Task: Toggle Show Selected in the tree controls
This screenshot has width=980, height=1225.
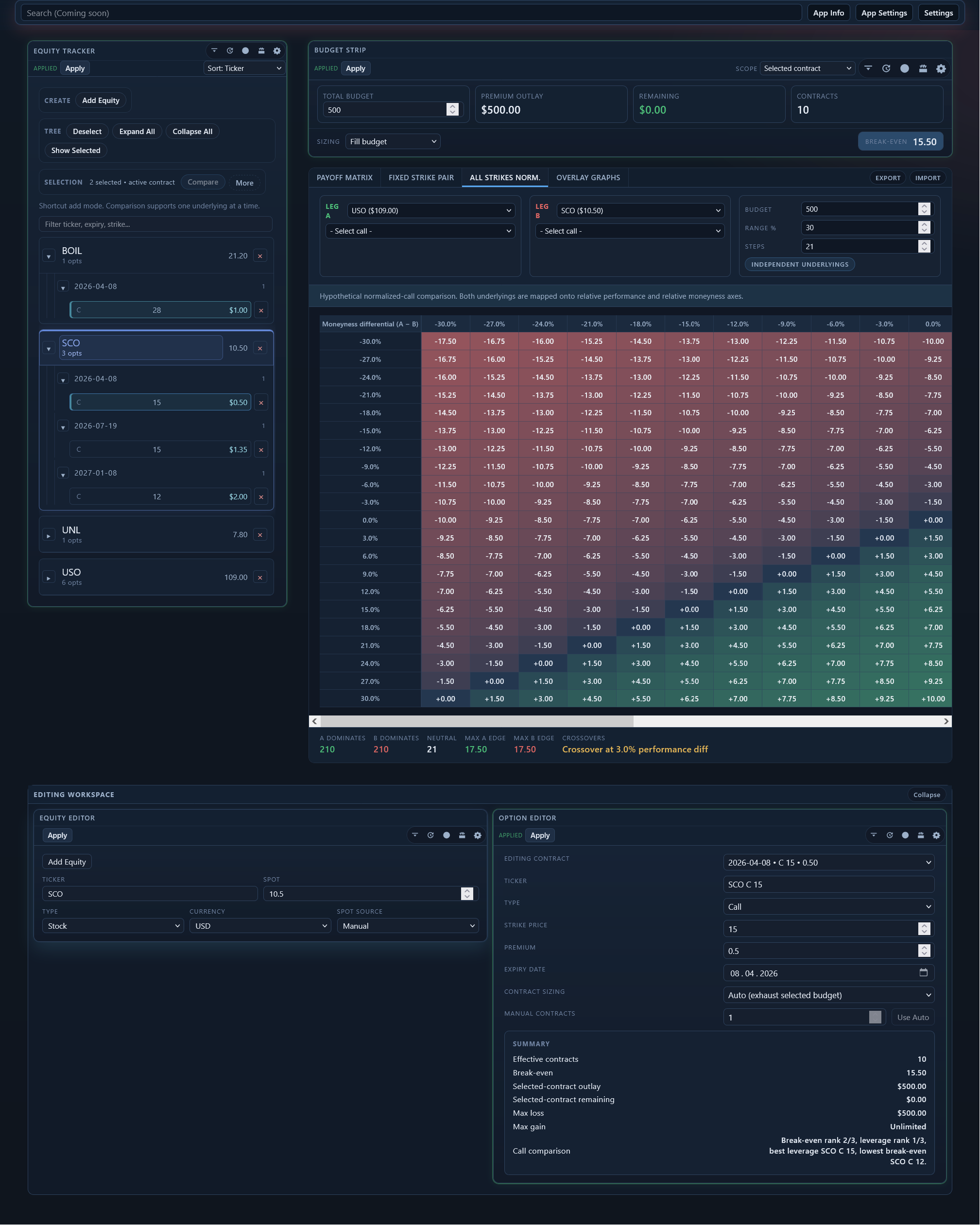Action: [76, 151]
